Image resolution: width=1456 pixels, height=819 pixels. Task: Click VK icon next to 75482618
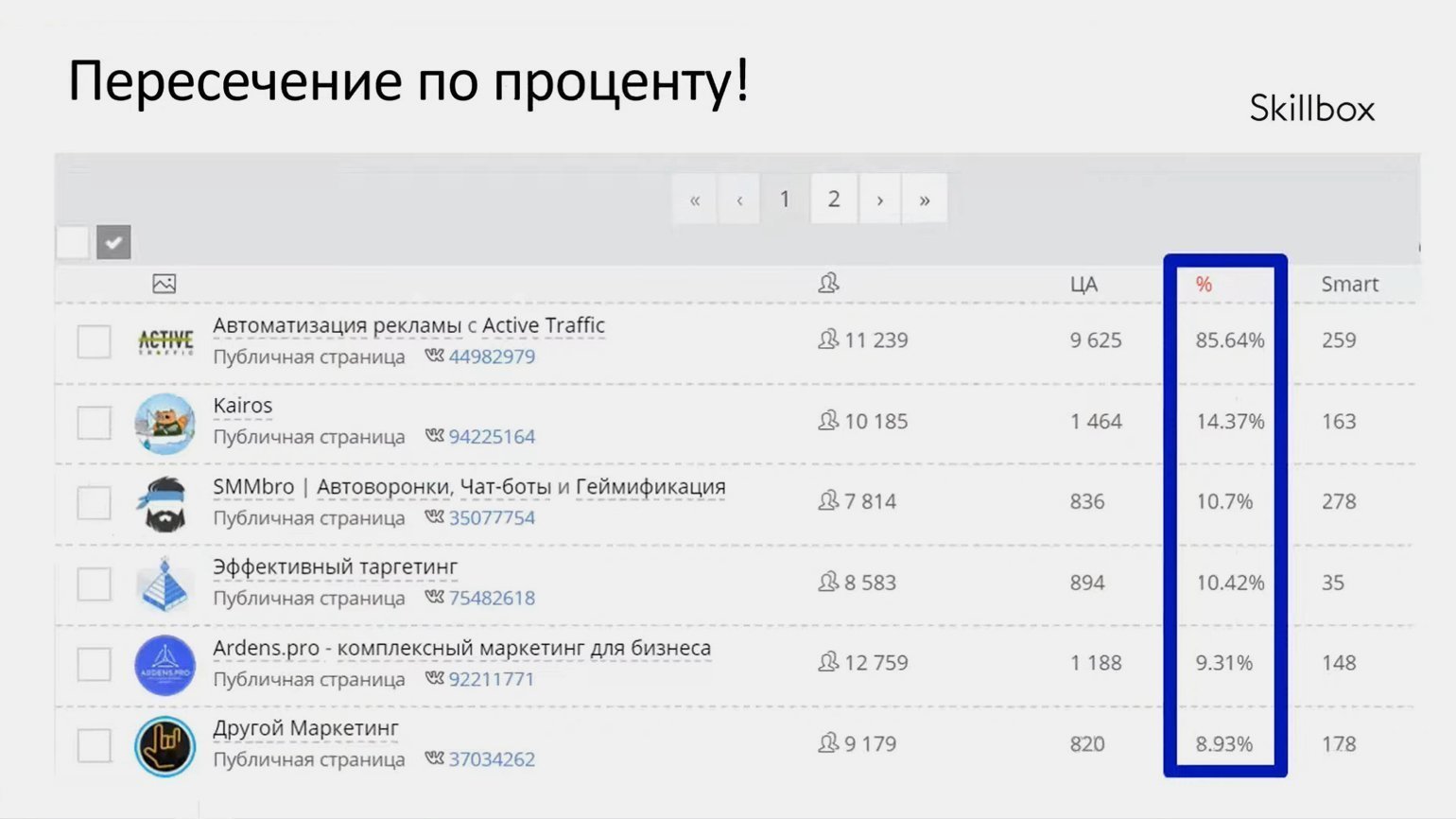pos(434,598)
